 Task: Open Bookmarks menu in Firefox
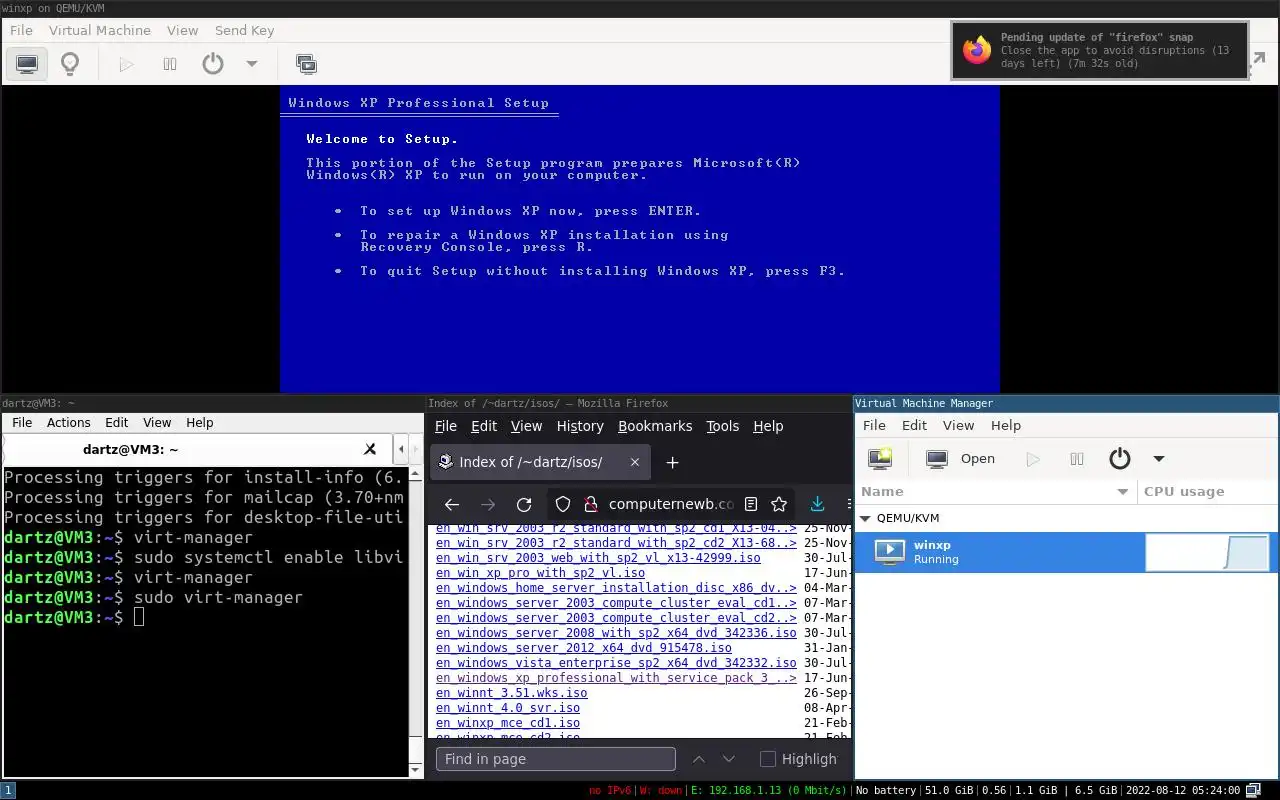(655, 426)
